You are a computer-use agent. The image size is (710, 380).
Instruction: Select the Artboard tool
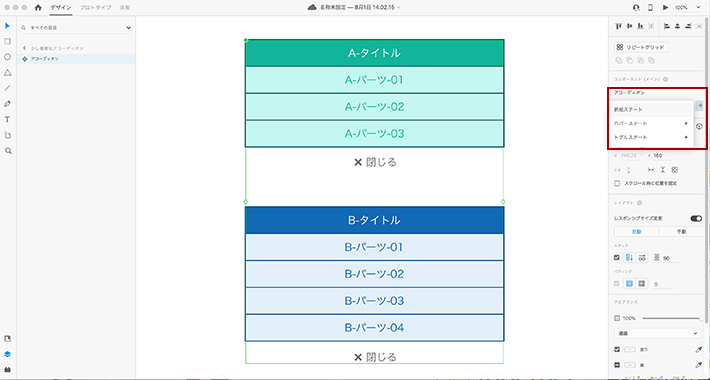coord(7,135)
